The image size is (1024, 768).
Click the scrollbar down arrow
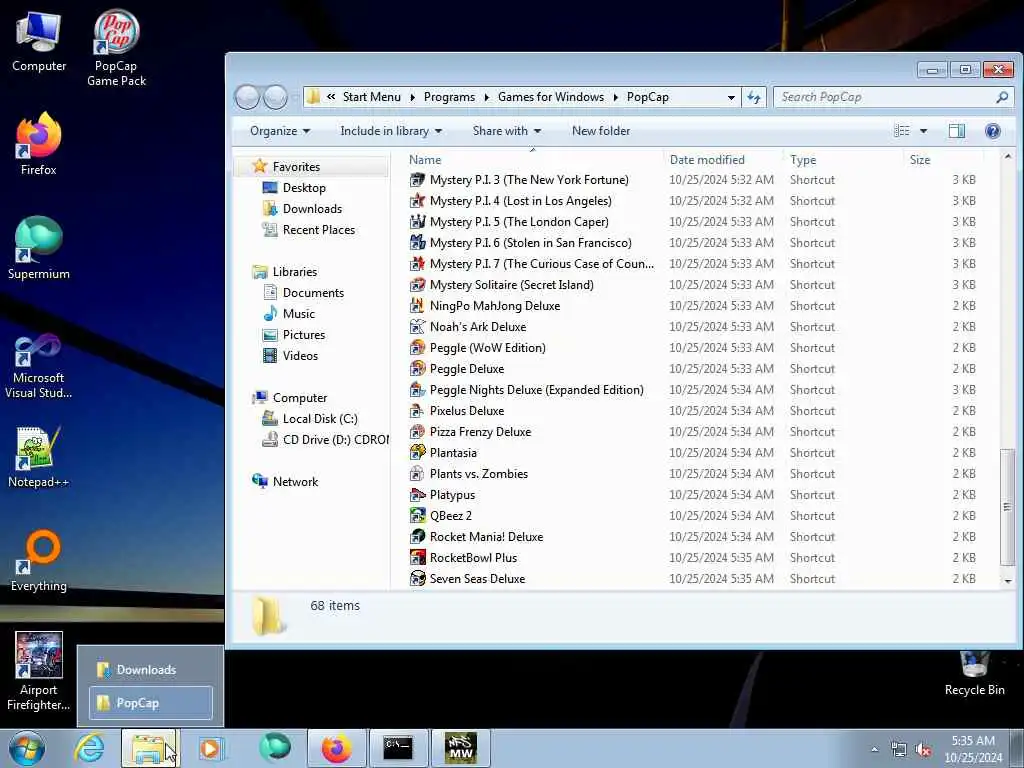1007,581
